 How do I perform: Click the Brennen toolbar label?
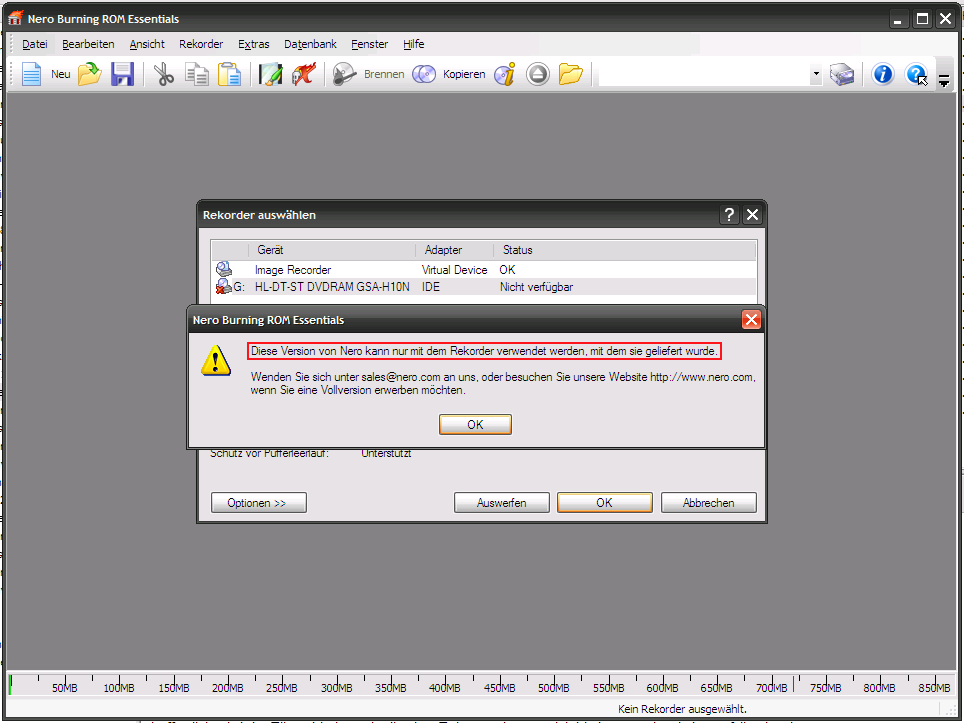tap(384, 74)
